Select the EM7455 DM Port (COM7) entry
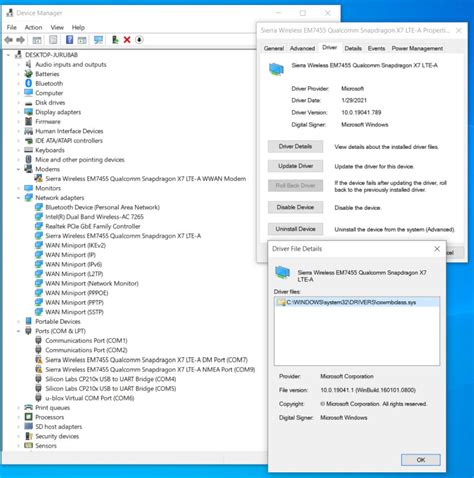Viewport: 474px width, 478px height. coord(146,360)
